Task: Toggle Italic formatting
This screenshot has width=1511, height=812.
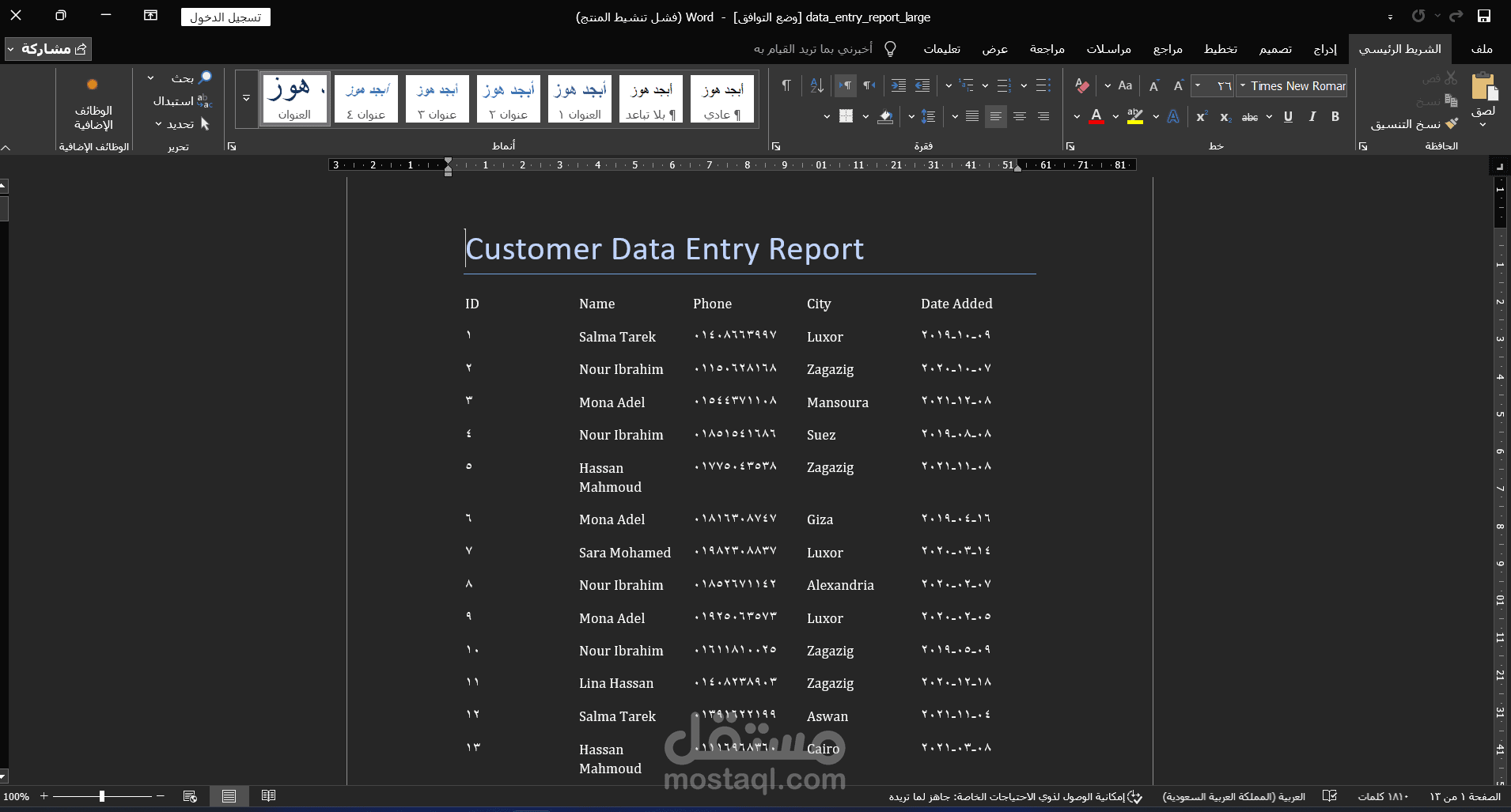Action: pyautogui.click(x=1312, y=116)
